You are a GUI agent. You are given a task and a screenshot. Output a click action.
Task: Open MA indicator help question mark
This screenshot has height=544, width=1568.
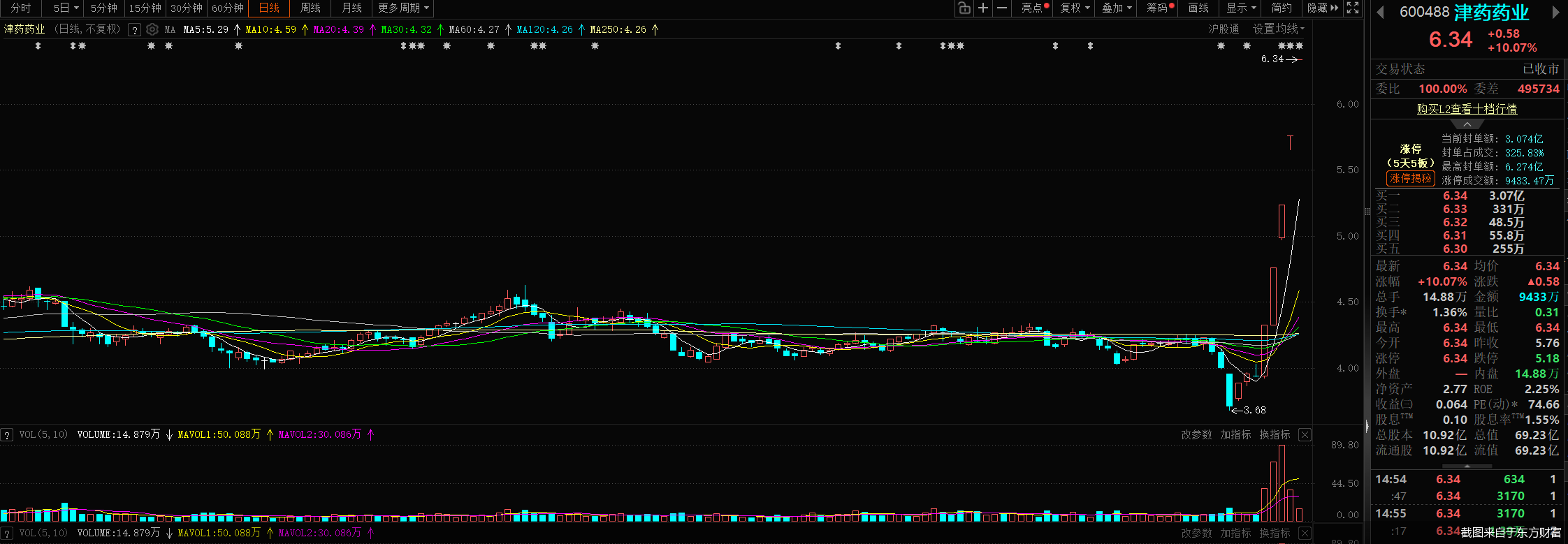[x=134, y=29]
